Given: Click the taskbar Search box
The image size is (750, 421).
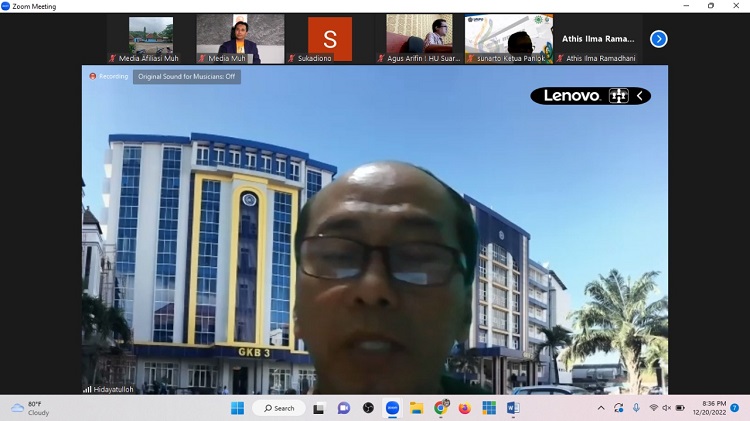Looking at the screenshot, I should [279, 408].
